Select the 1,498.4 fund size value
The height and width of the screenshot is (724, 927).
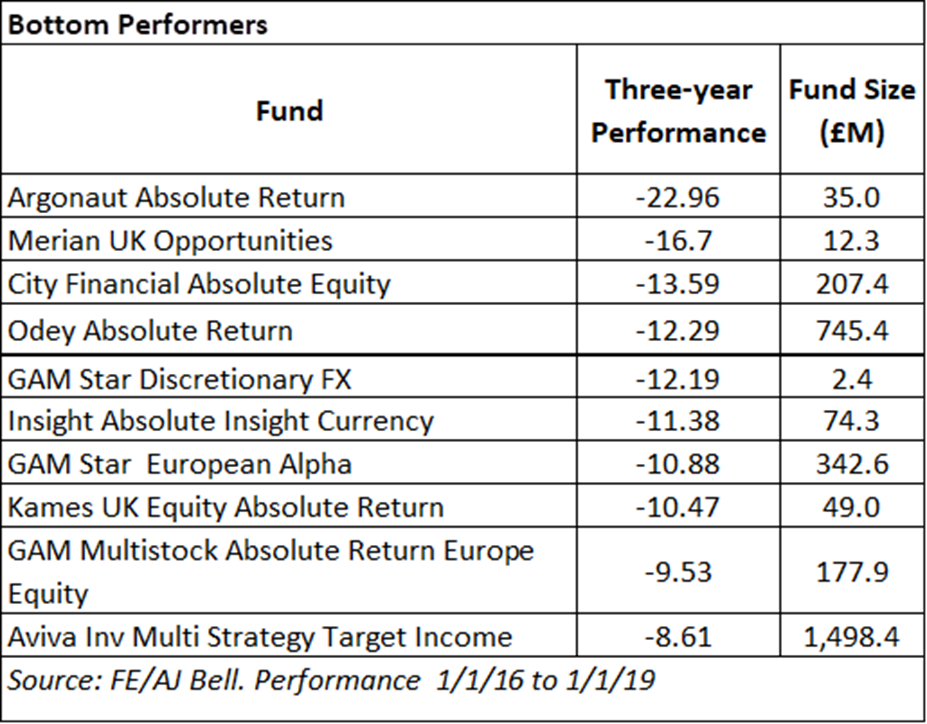click(851, 637)
